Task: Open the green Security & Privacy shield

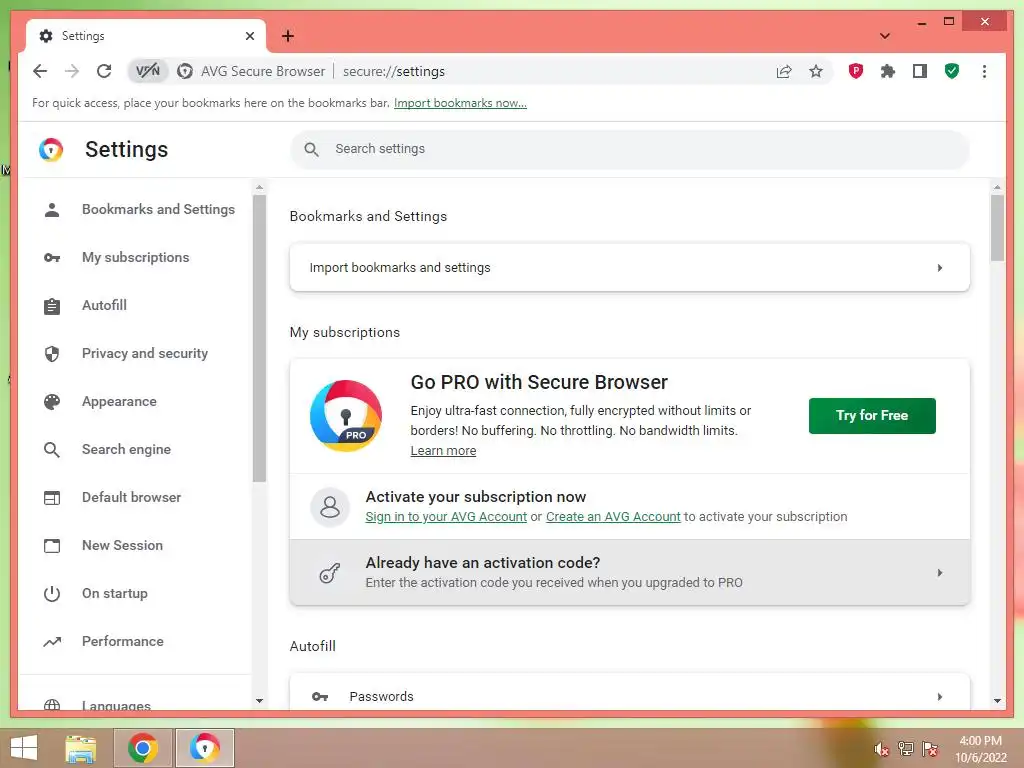Action: pyautogui.click(x=952, y=71)
